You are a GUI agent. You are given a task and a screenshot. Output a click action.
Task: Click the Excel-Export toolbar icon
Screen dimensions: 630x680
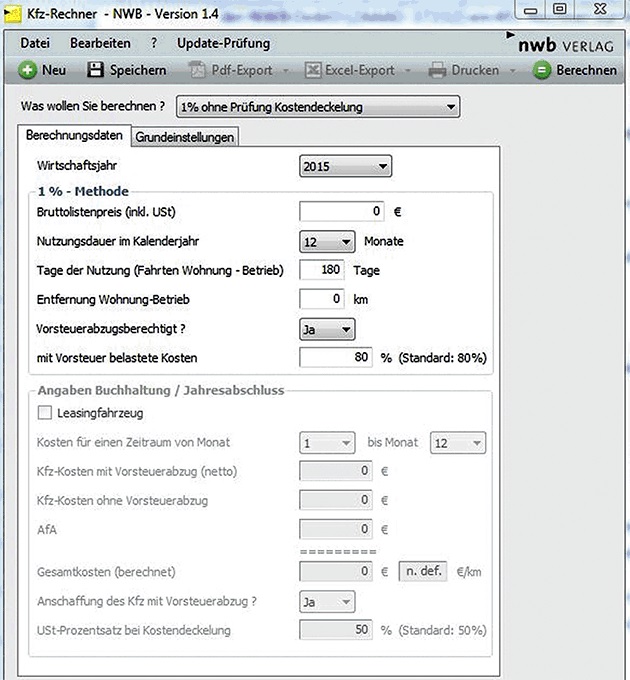(312, 70)
